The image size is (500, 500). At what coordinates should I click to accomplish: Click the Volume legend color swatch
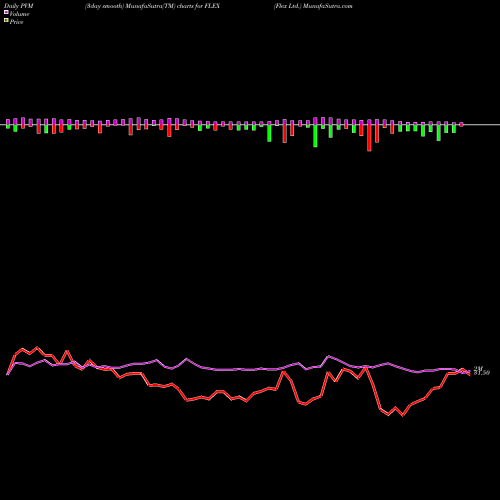(x=6, y=12)
